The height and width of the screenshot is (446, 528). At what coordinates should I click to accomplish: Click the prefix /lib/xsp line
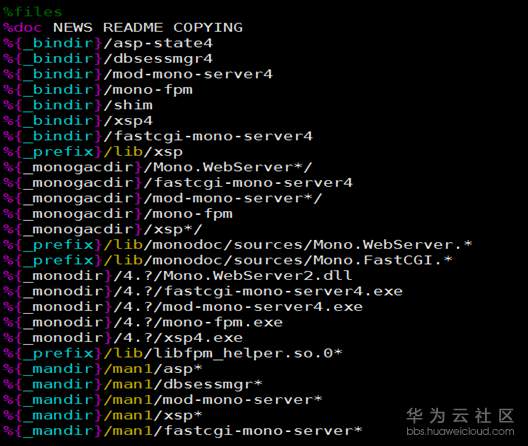(x=93, y=152)
